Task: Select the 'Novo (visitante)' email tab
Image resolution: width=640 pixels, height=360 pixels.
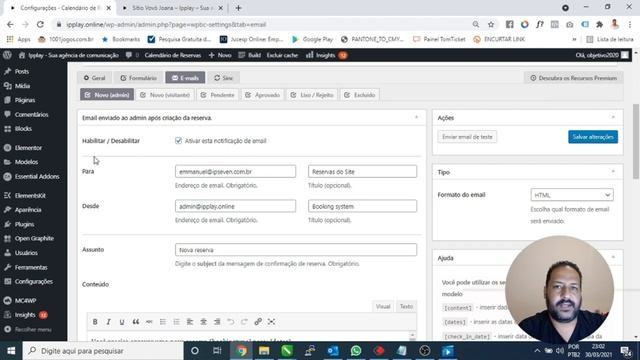Action: [x=165, y=95]
